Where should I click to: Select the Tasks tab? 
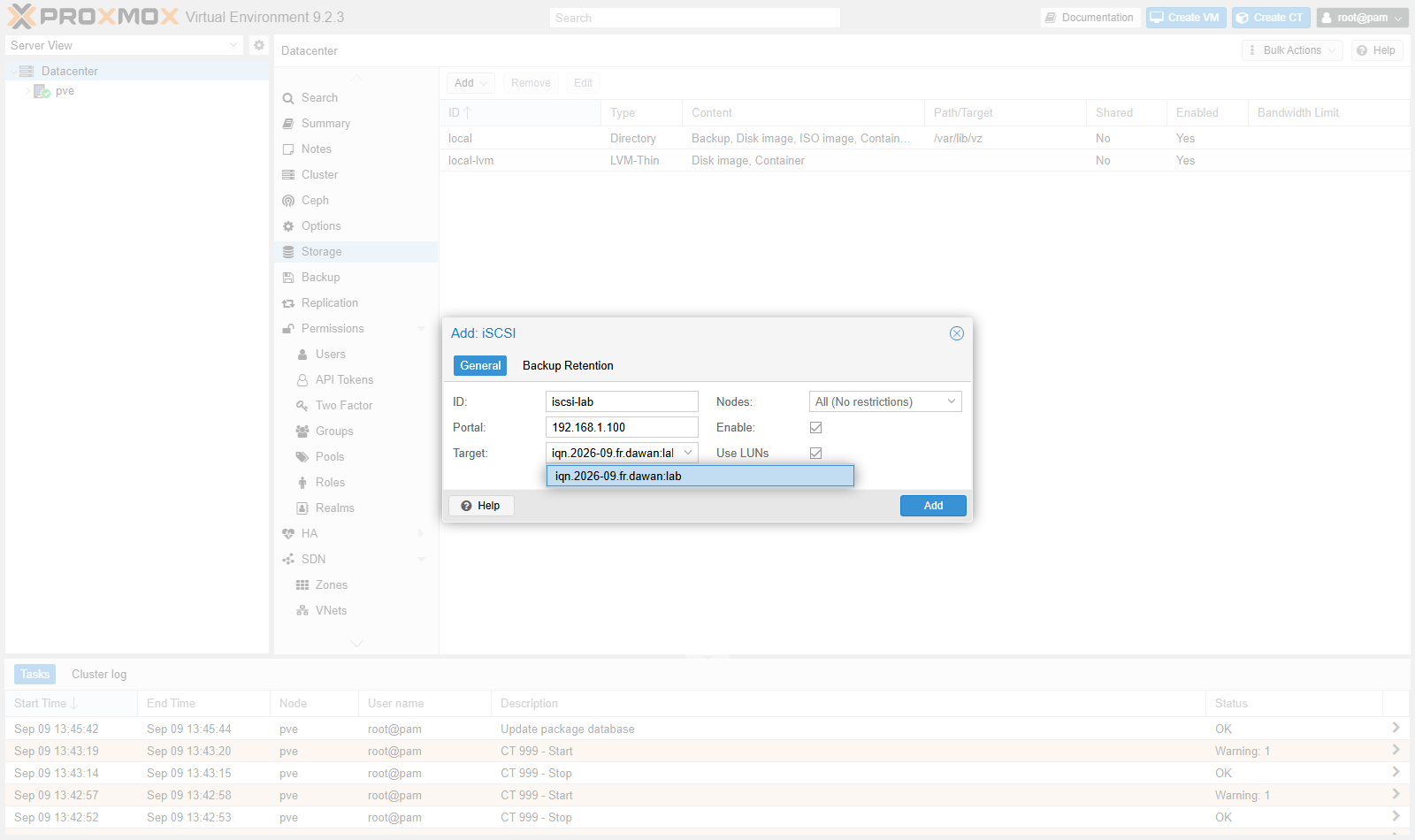35,674
